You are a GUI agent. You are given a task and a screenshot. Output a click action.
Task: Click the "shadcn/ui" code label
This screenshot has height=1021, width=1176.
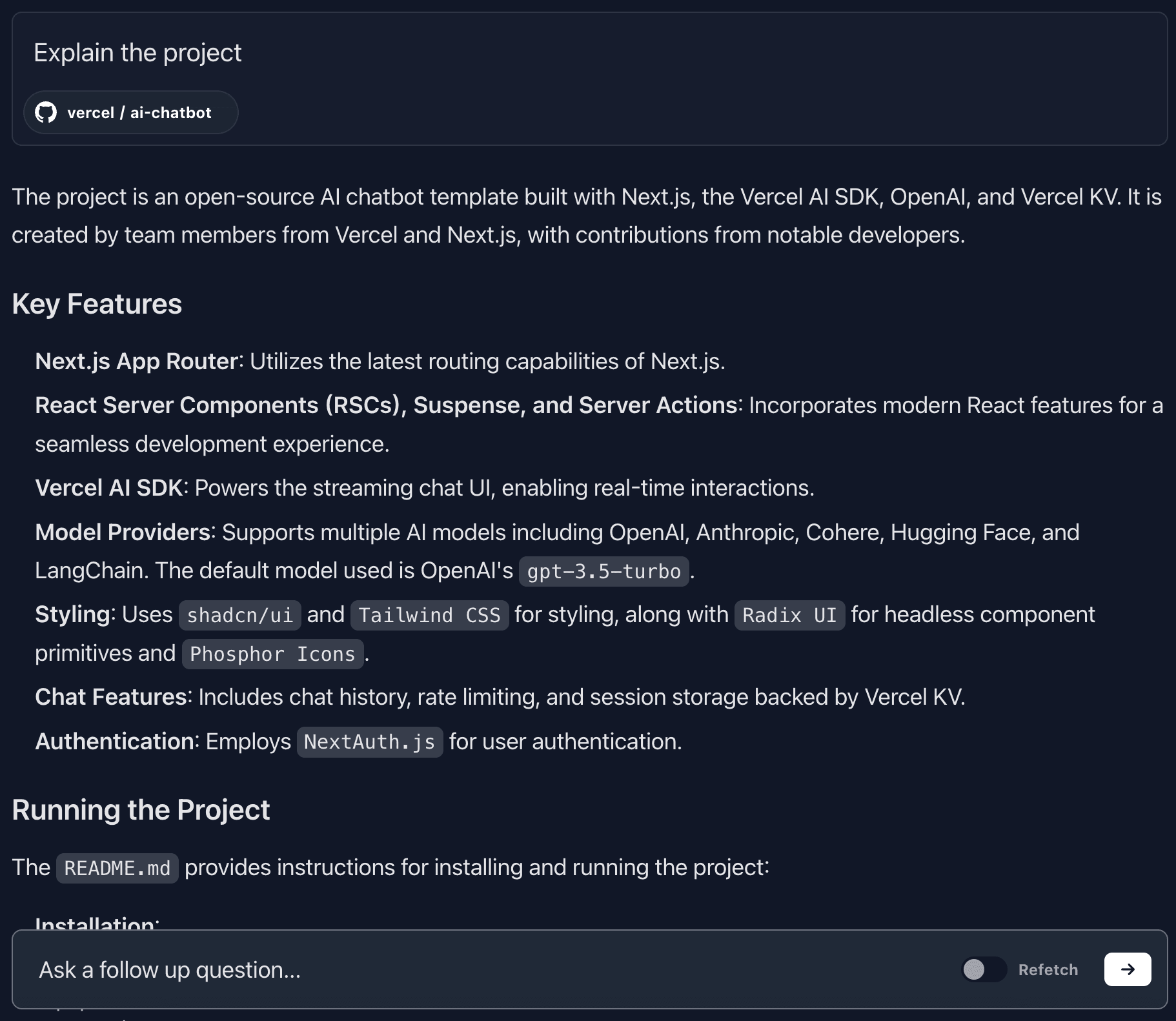240,615
